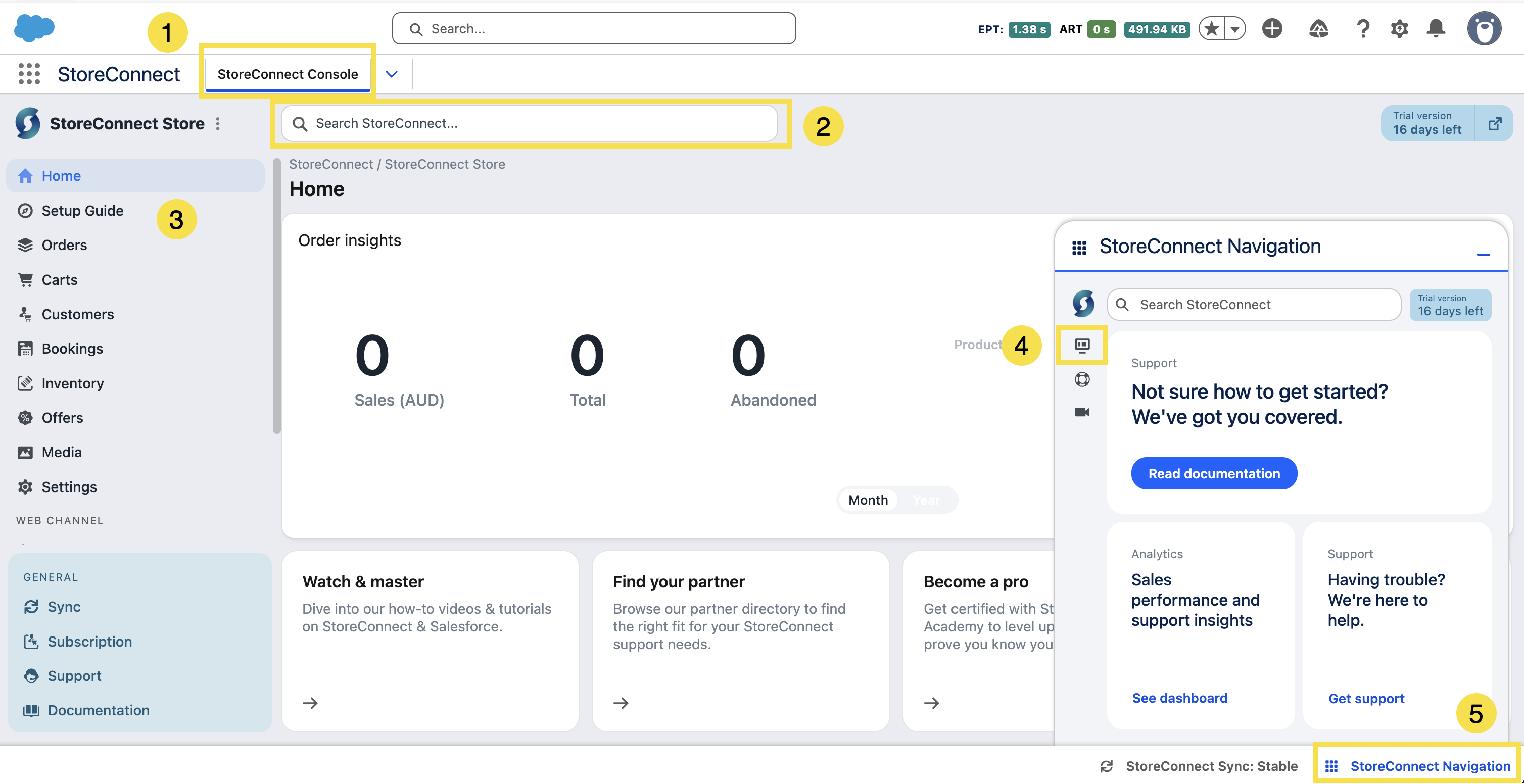Open Carts from the sidebar
This screenshot has width=1524, height=784.
click(59, 279)
